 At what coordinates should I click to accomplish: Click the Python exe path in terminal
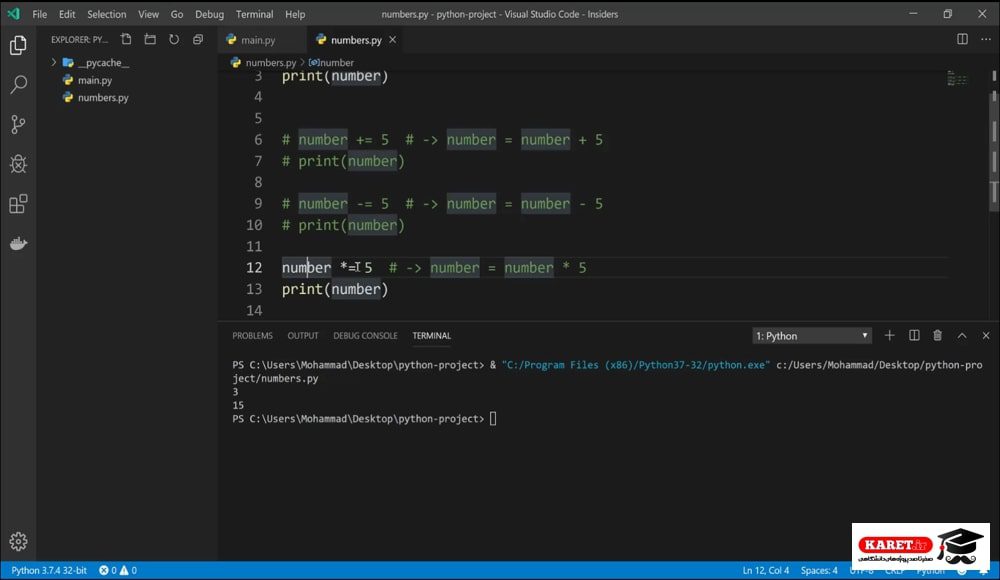(x=636, y=365)
